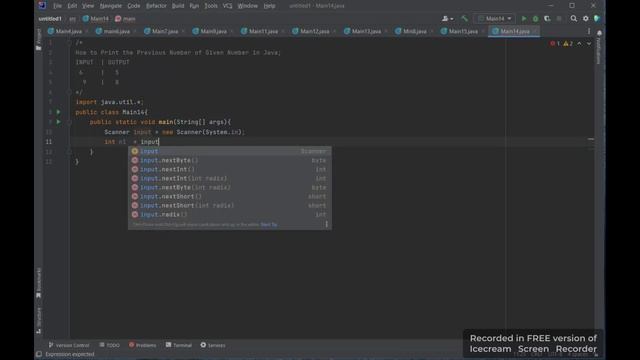Click fold end marker on line 6
640x360 pixels.
tap(69, 92)
